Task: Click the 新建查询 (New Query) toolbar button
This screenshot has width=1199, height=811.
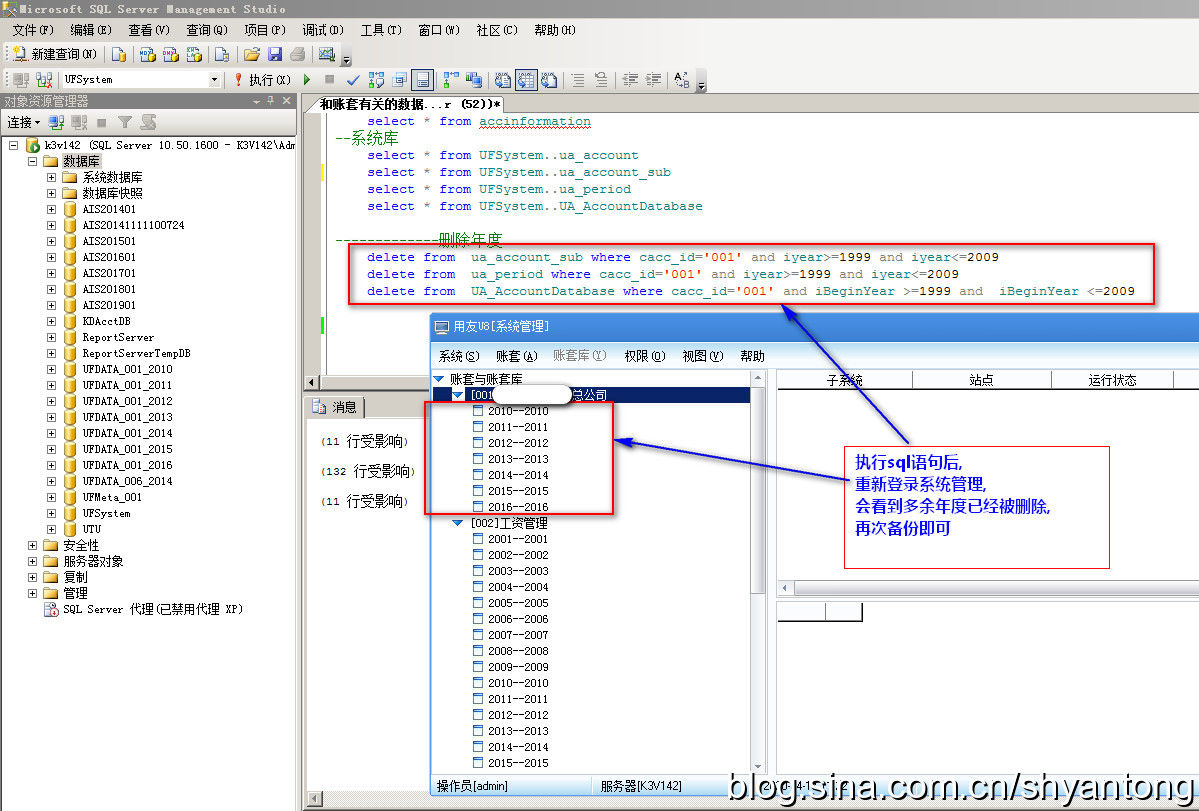Action: [x=55, y=54]
